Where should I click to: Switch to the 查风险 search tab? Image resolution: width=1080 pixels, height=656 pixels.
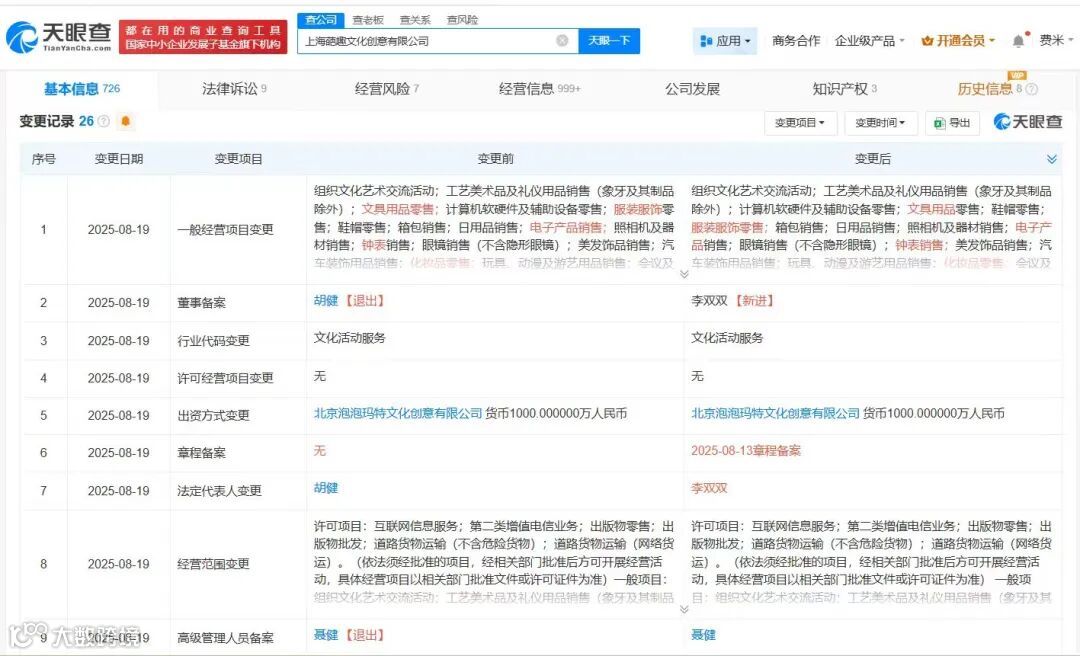tap(462, 20)
